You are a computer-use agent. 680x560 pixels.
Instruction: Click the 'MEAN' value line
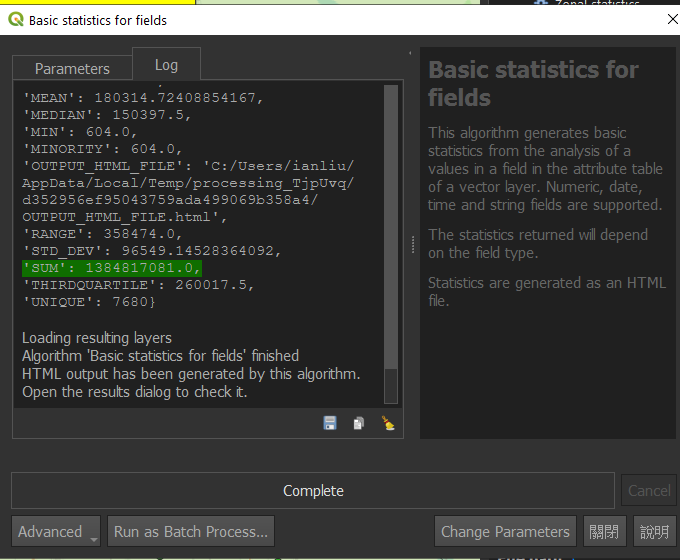(143, 98)
